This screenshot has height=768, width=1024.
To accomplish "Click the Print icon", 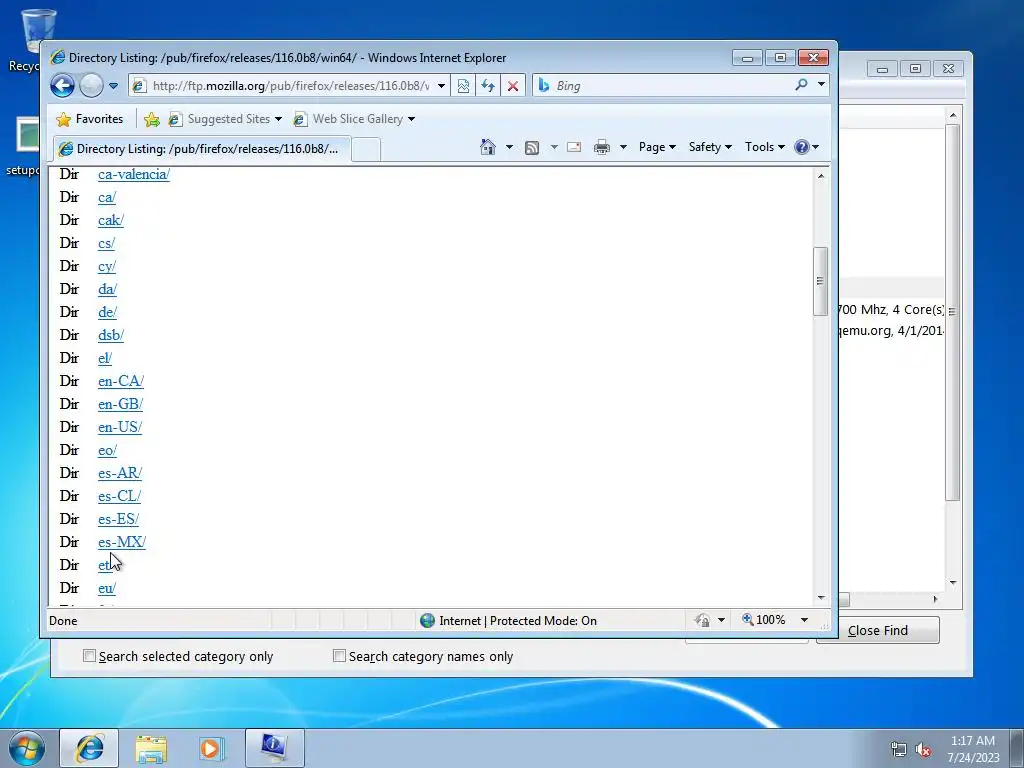I will click(x=601, y=147).
